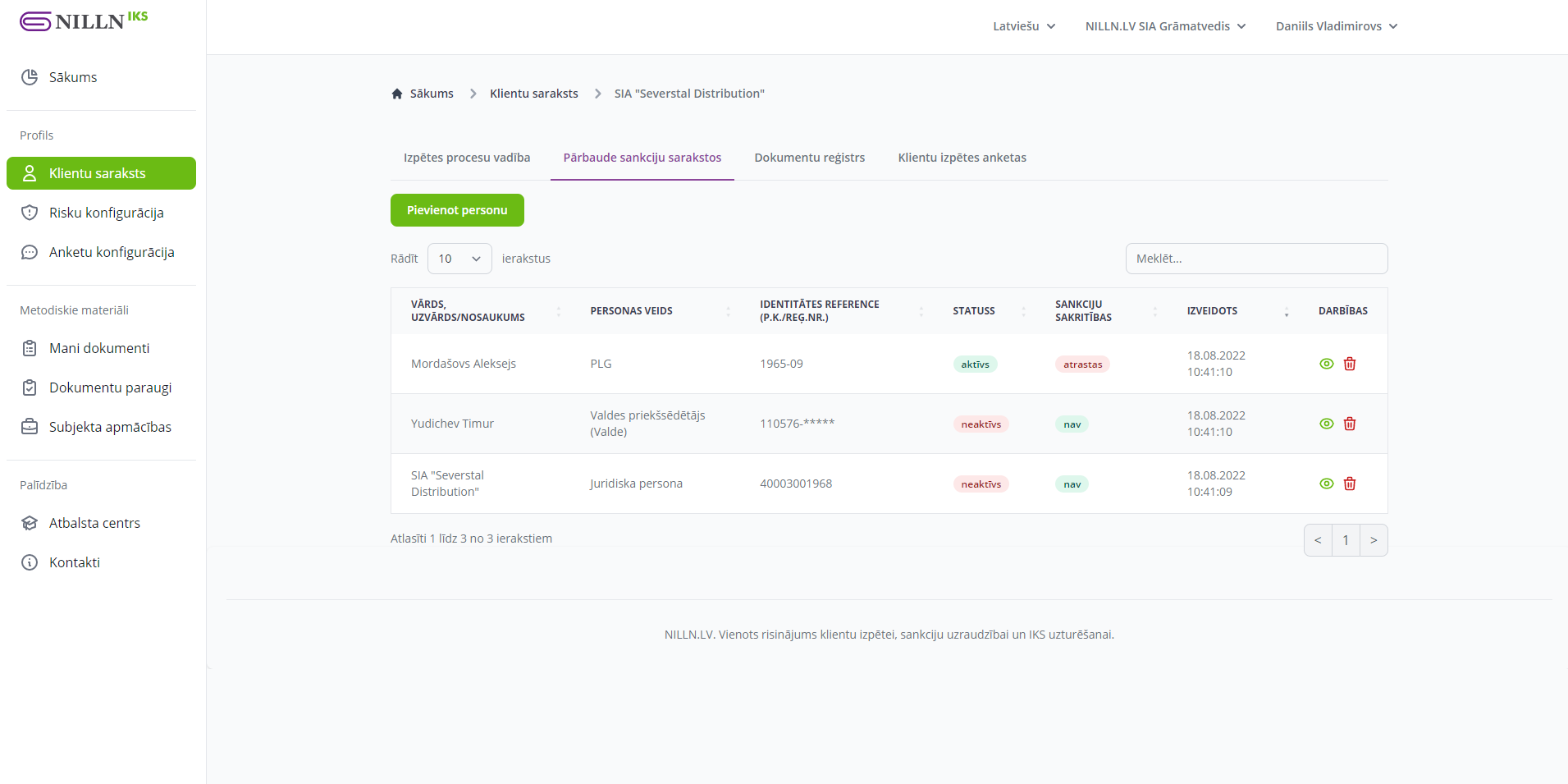Click the 1965-09 identity reference
The height and width of the screenshot is (784, 1568).
click(781, 364)
